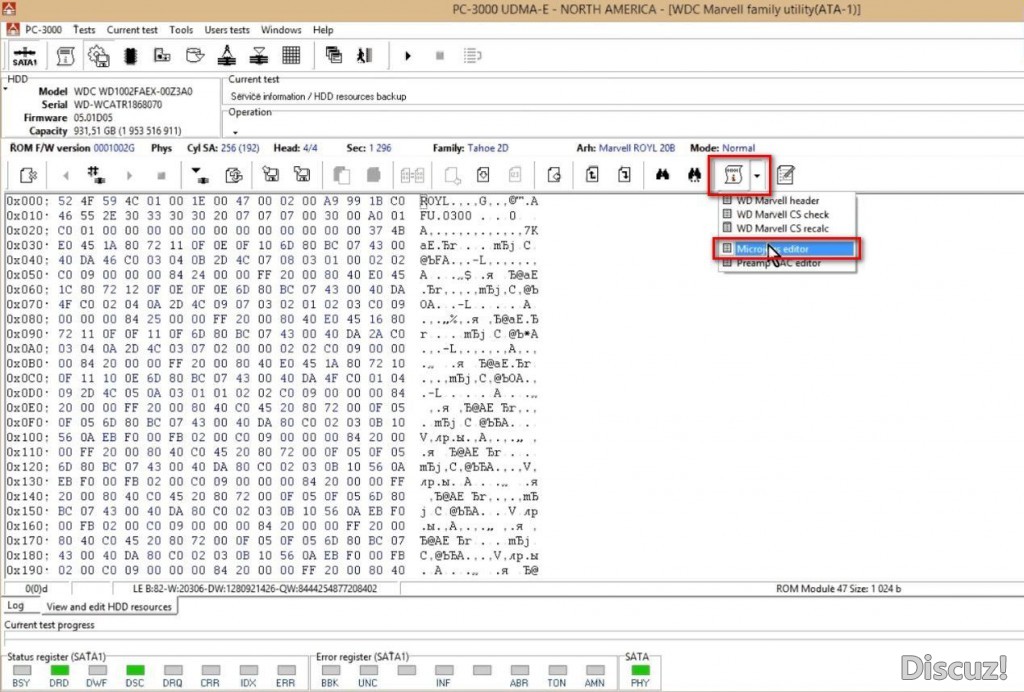Open the grid map icon
This screenshot has width=1024, height=692.
[291, 55]
